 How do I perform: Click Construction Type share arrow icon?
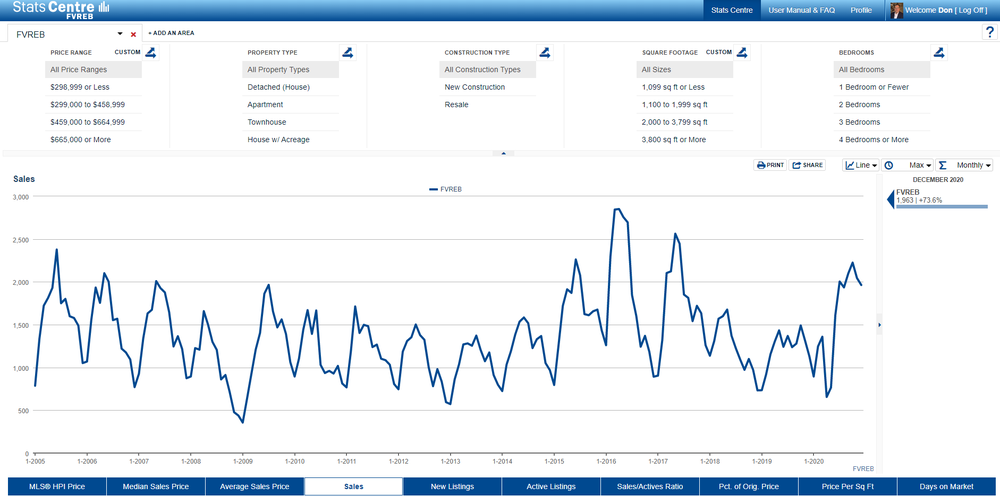tap(544, 52)
